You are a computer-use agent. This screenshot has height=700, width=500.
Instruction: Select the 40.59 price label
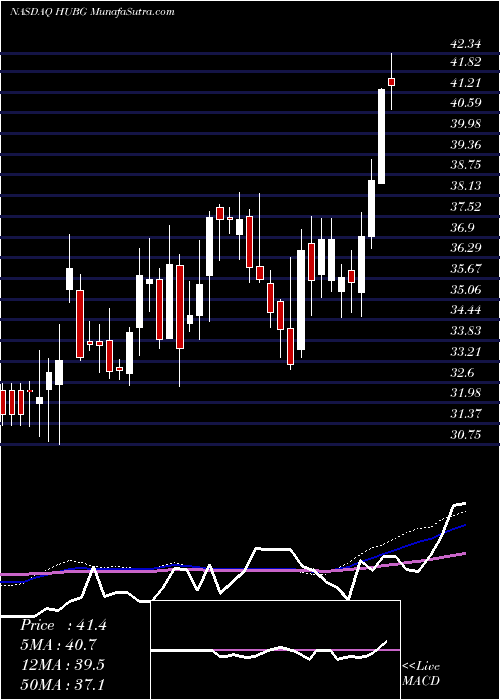466,103
